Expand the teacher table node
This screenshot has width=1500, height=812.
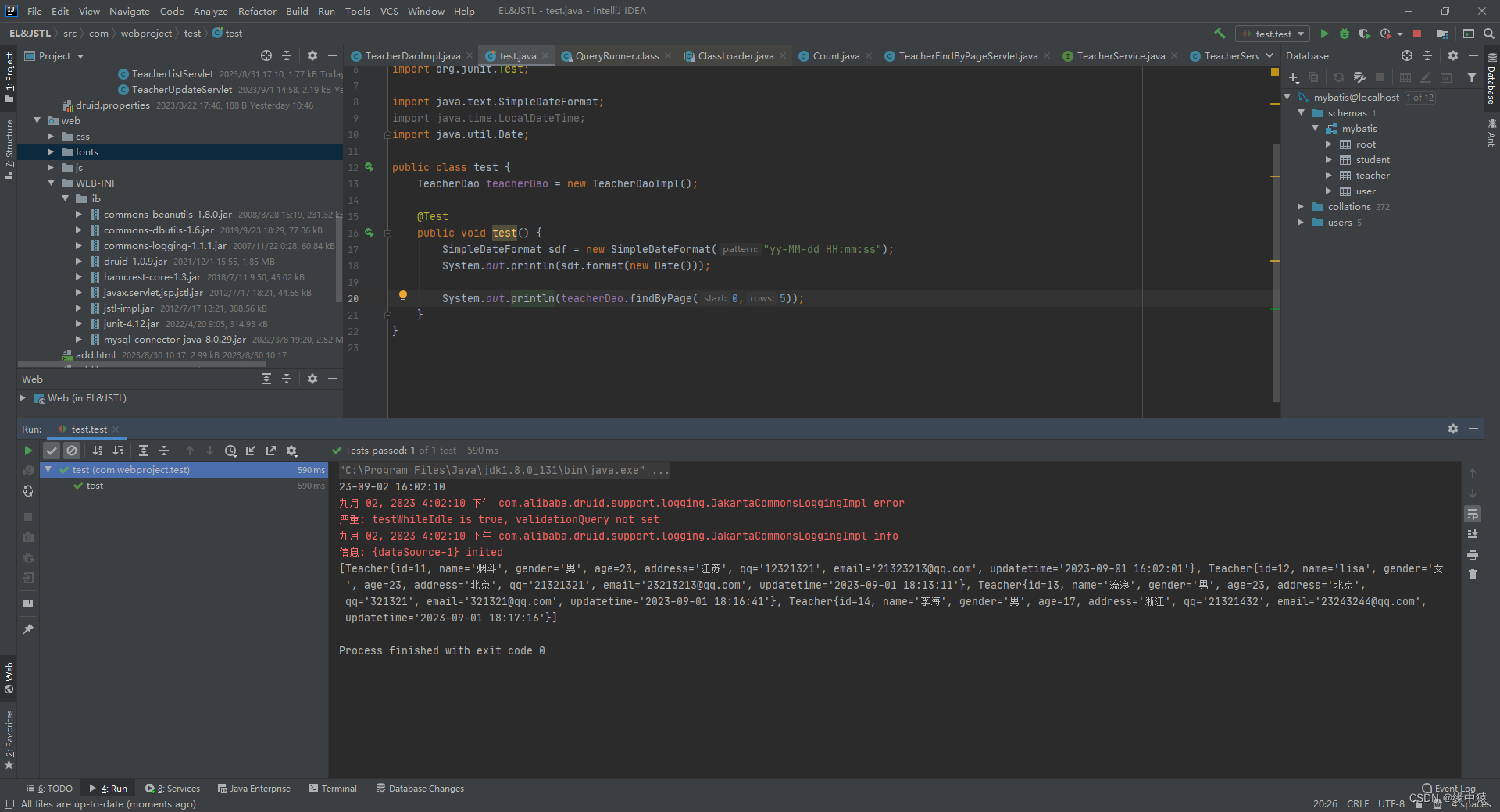pyautogui.click(x=1328, y=175)
